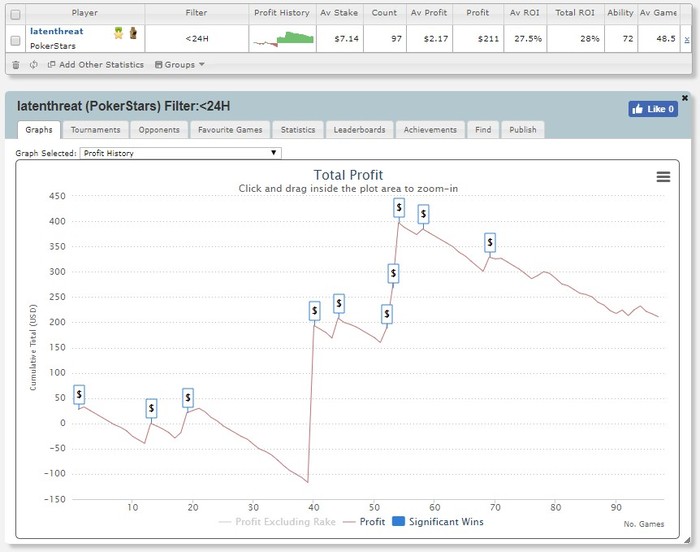Image resolution: width=700 pixels, height=552 pixels.
Task: Expand the Groups dropdown
Action: 179,65
